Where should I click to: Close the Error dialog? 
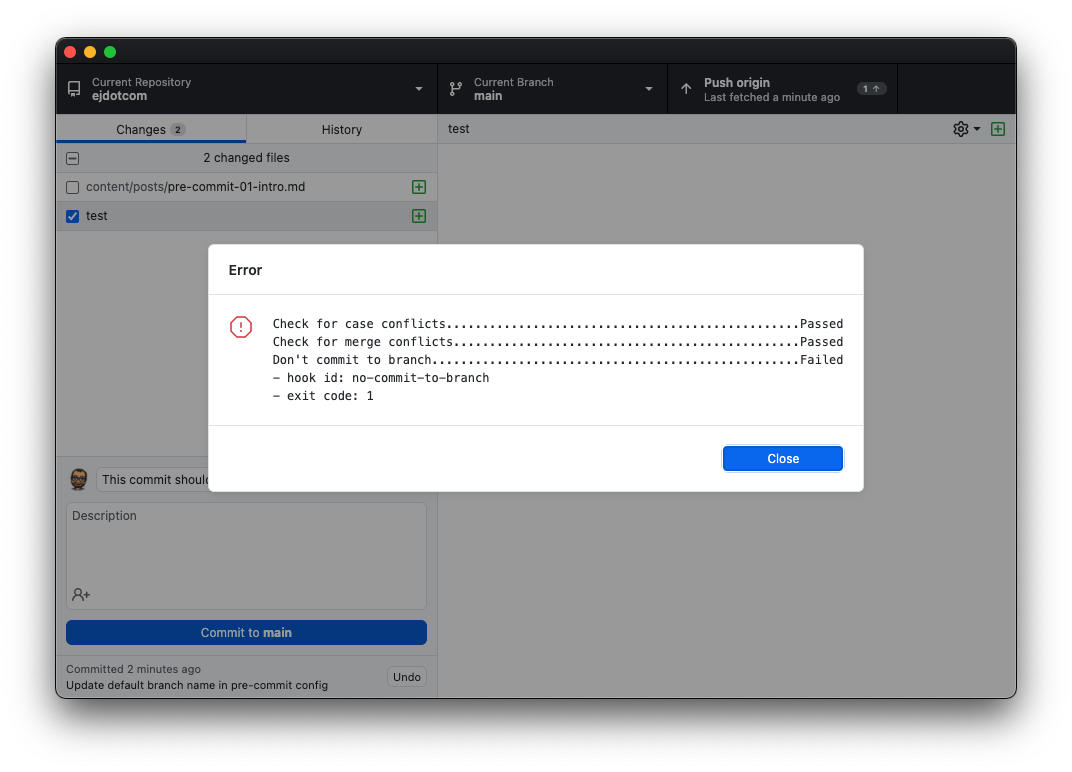782,458
